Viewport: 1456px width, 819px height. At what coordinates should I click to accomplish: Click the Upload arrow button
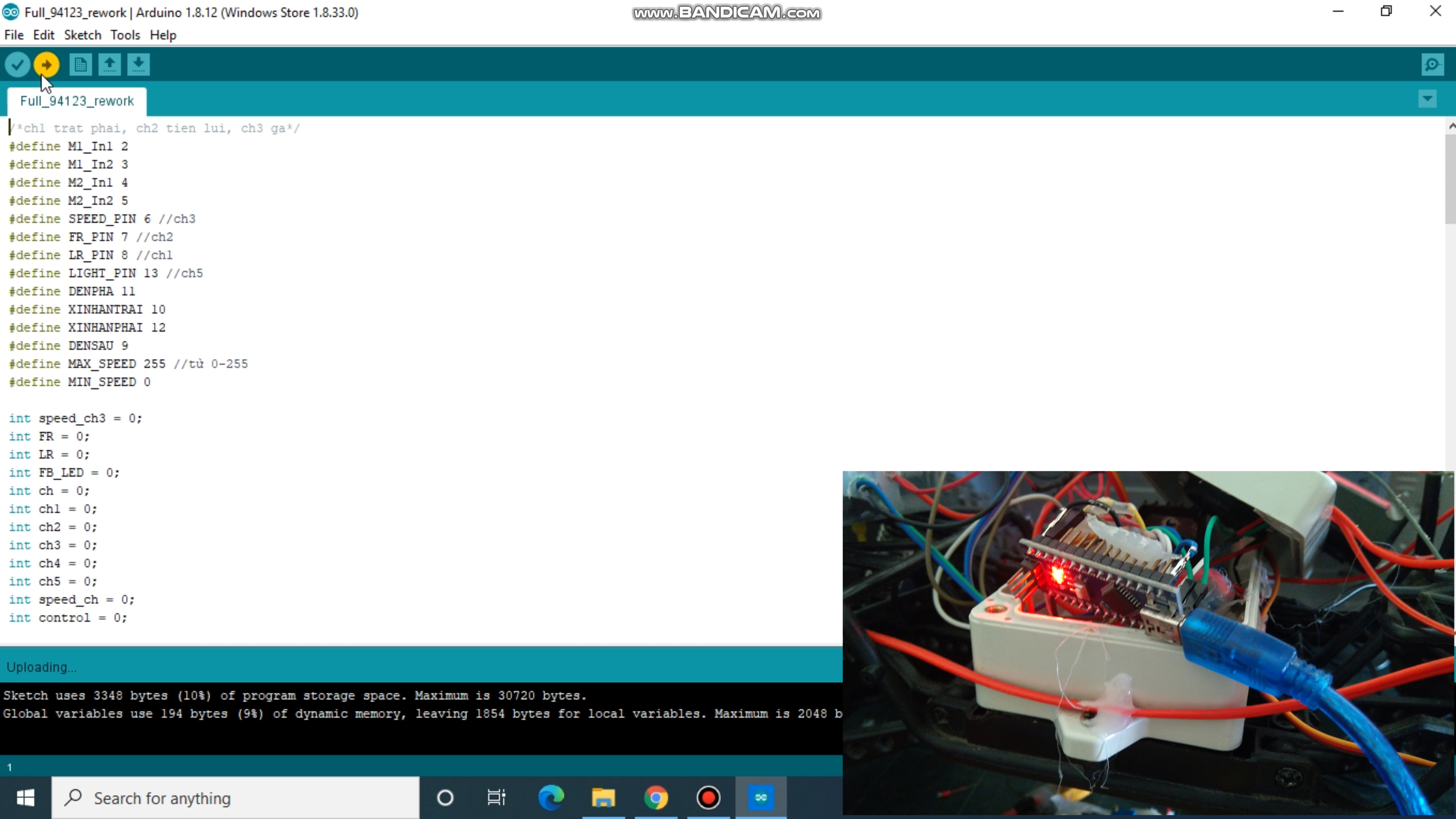(46, 64)
